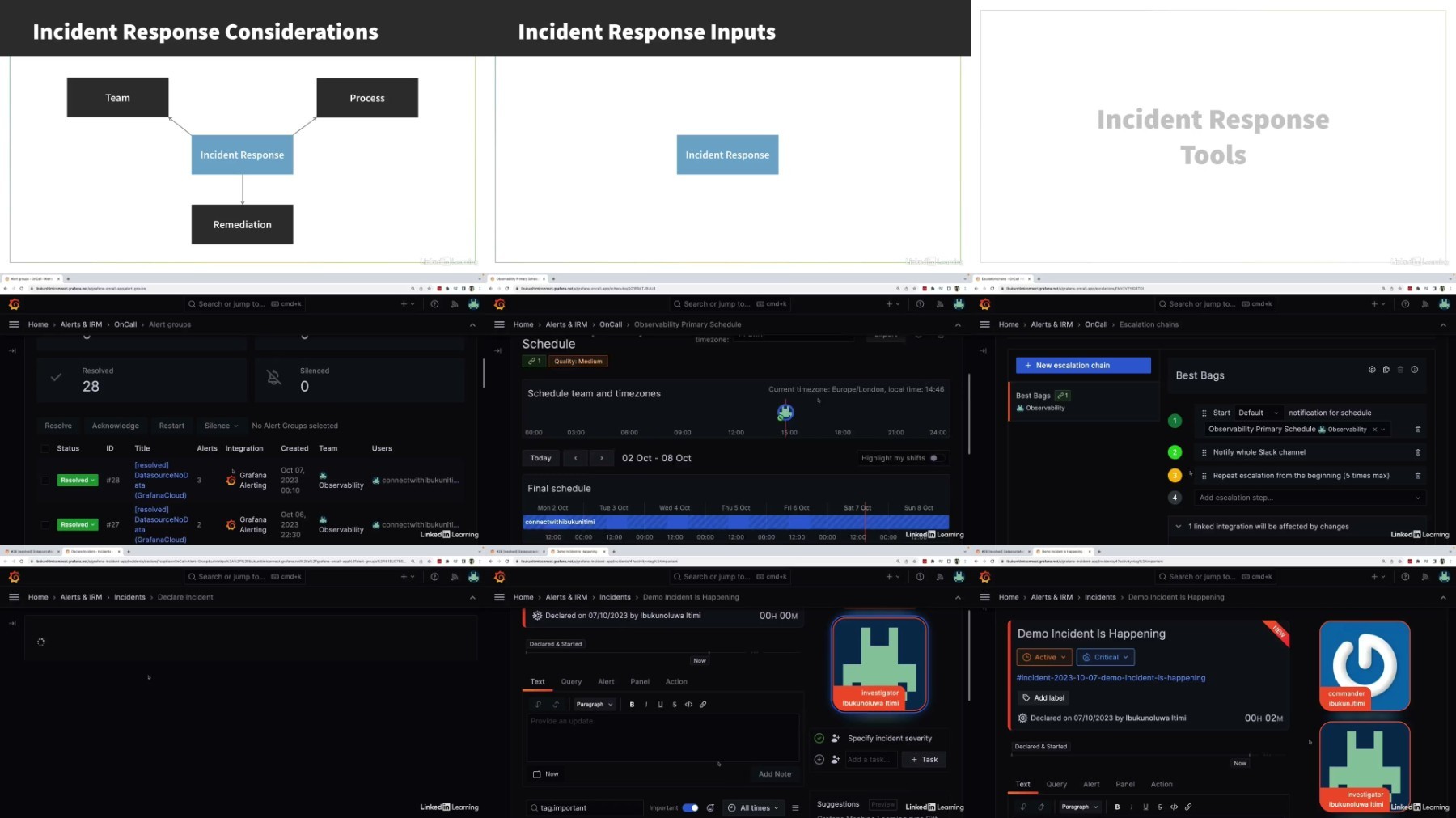Open Paragraph dropdown near Add Note
This screenshot has height=818, width=1456.
pyautogui.click(x=595, y=705)
